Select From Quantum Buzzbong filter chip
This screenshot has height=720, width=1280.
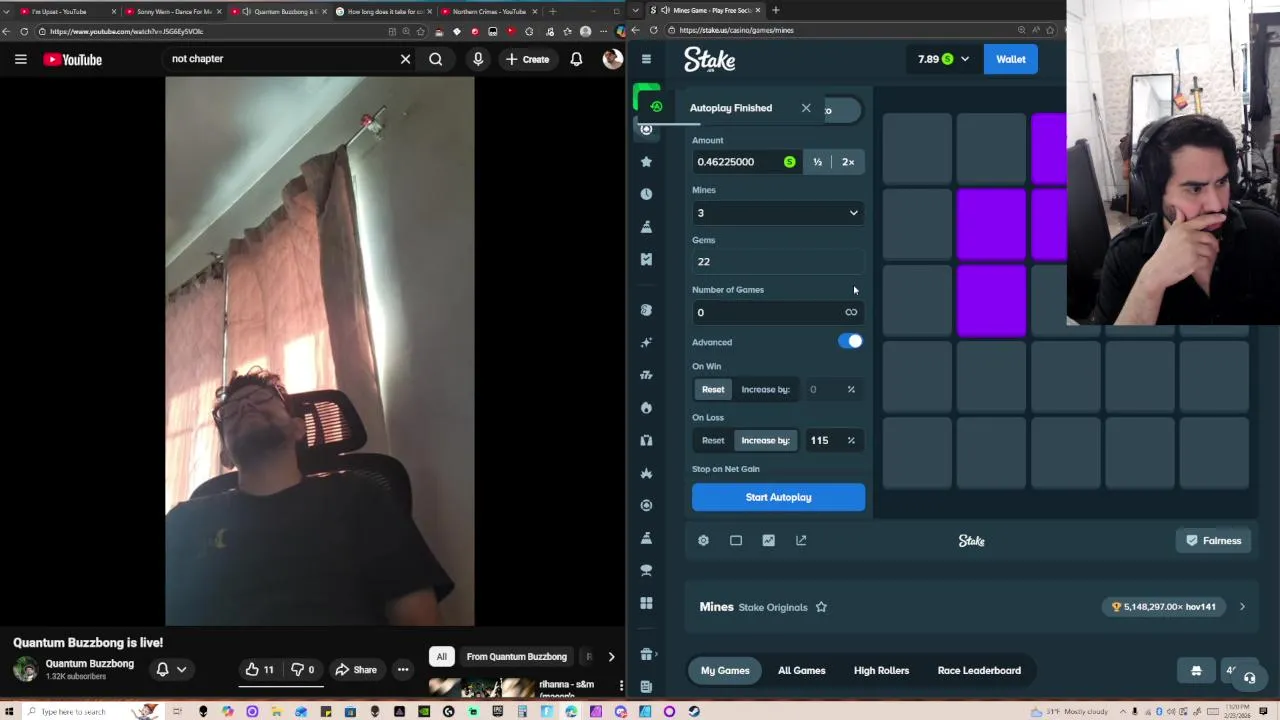click(x=517, y=657)
